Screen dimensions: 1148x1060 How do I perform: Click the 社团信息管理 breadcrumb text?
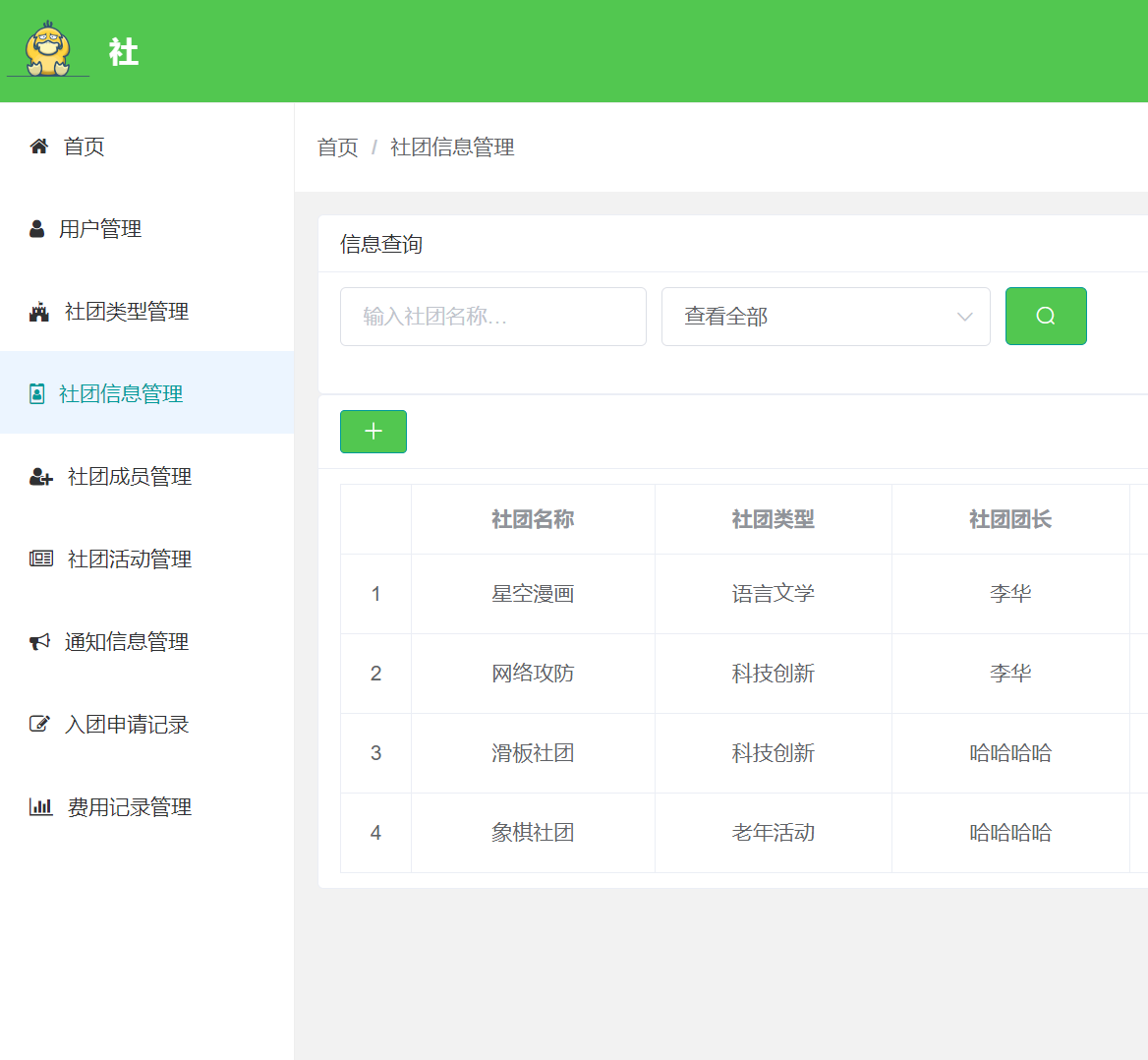[x=452, y=147]
